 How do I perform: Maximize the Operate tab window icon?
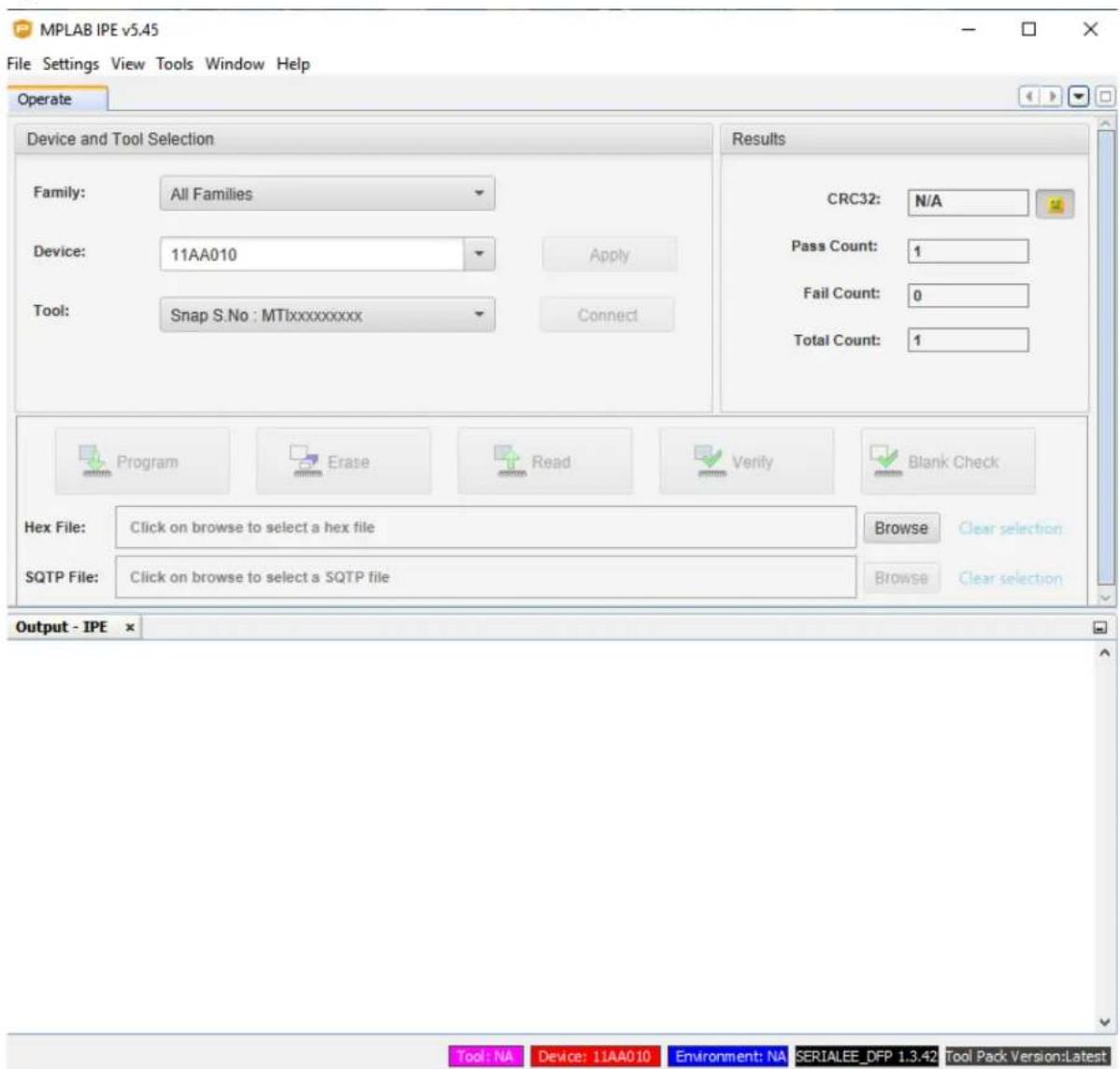click(x=1105, y=96)
